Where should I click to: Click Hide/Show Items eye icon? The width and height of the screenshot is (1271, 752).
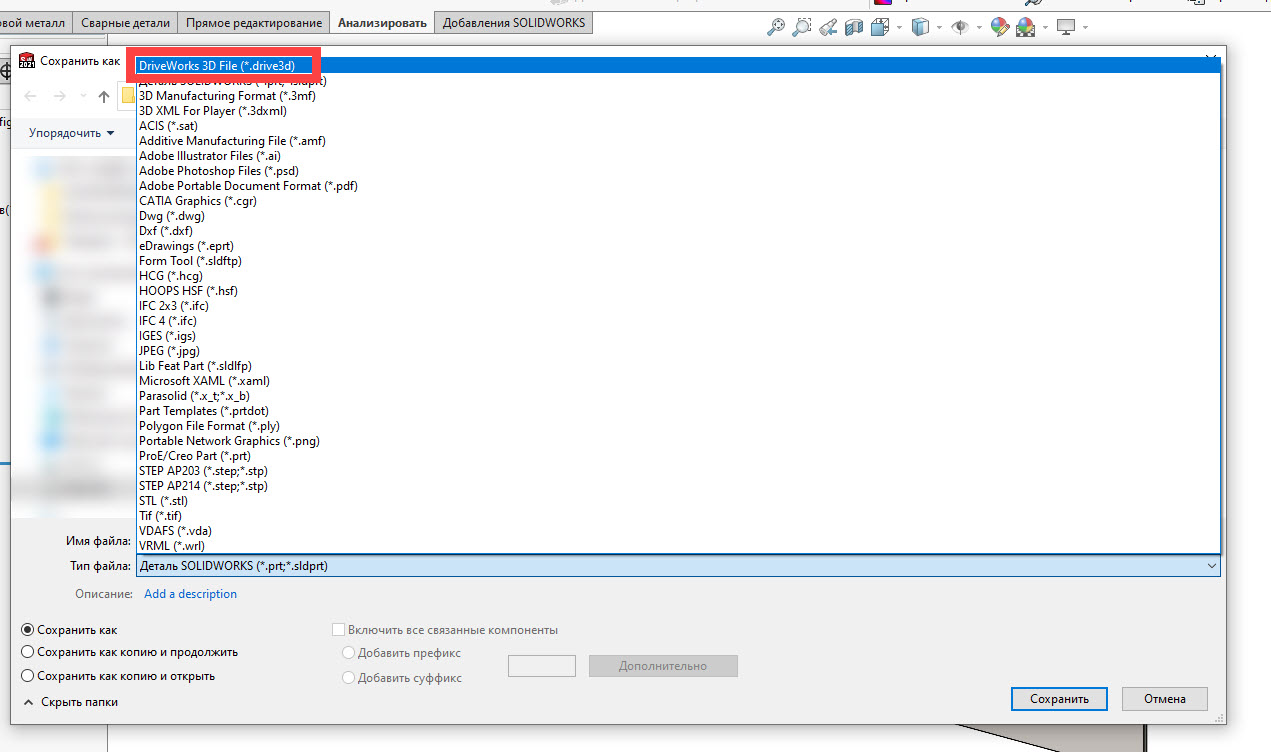(960, 27)
